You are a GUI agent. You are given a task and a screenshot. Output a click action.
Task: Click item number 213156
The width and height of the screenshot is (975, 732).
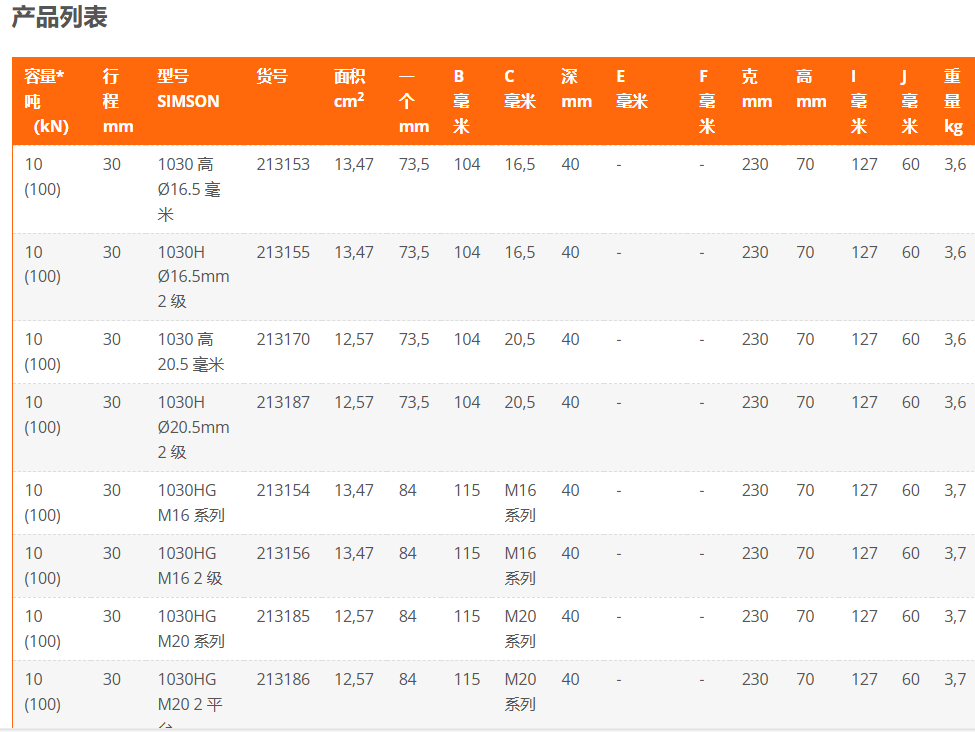[x=283, y=553]
